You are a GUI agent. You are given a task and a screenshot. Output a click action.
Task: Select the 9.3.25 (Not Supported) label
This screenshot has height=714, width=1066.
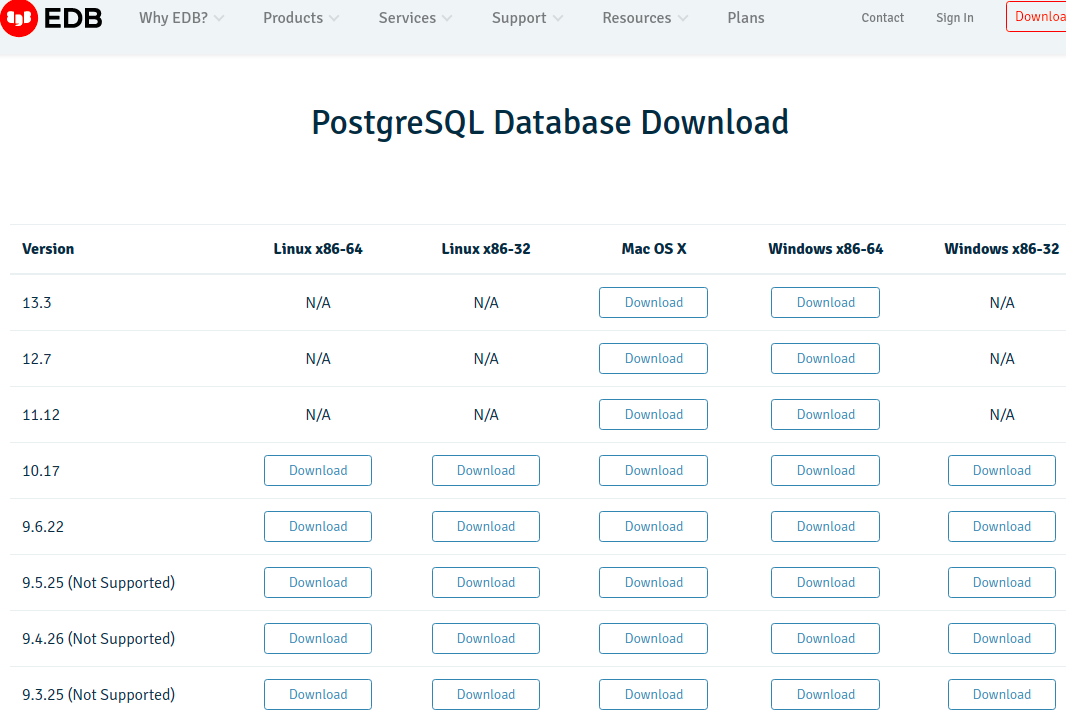[x=99, y=695]
